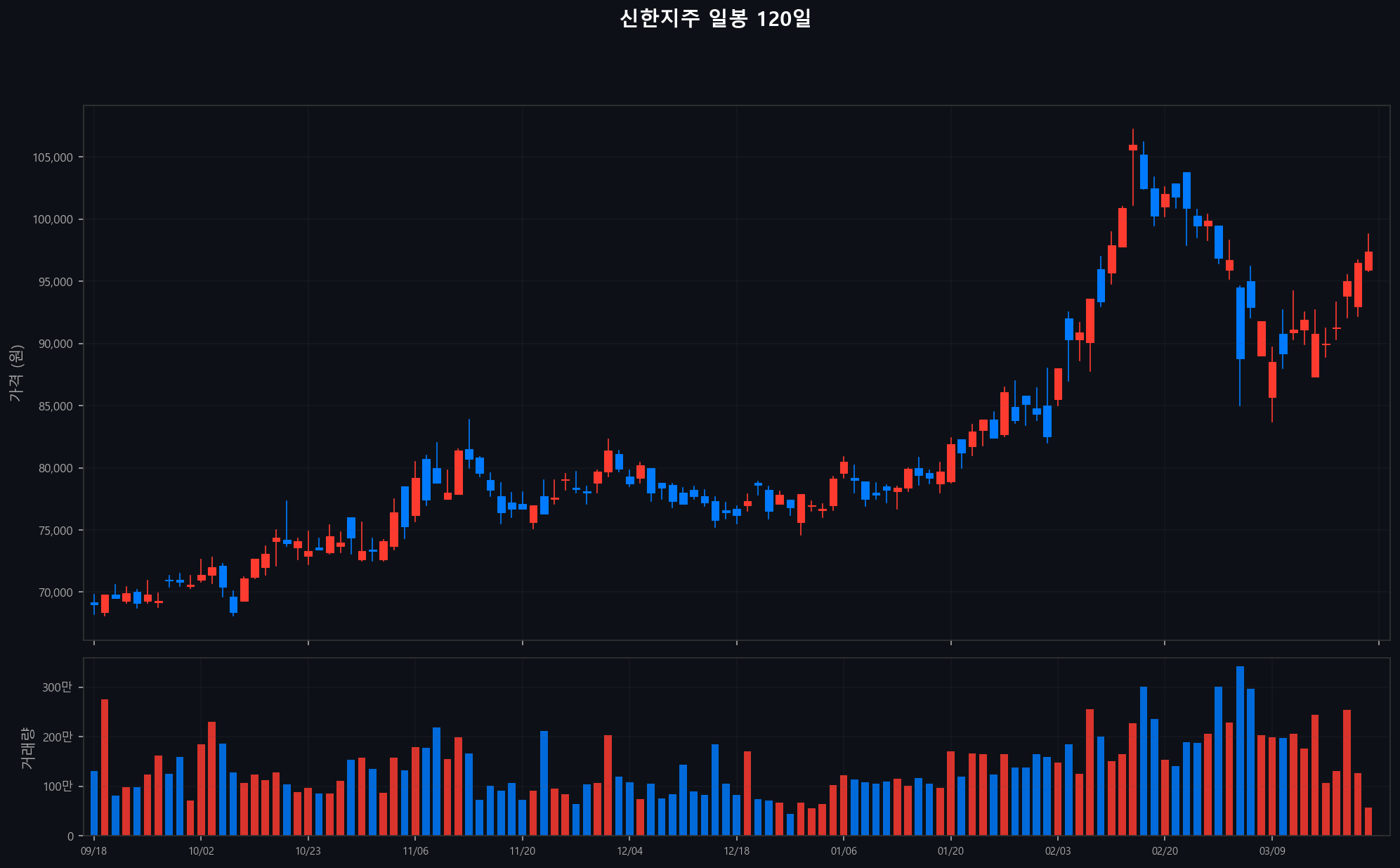1400x868 pixels.
Task: Select the last red candlestick on the right
Action: 1368,261
